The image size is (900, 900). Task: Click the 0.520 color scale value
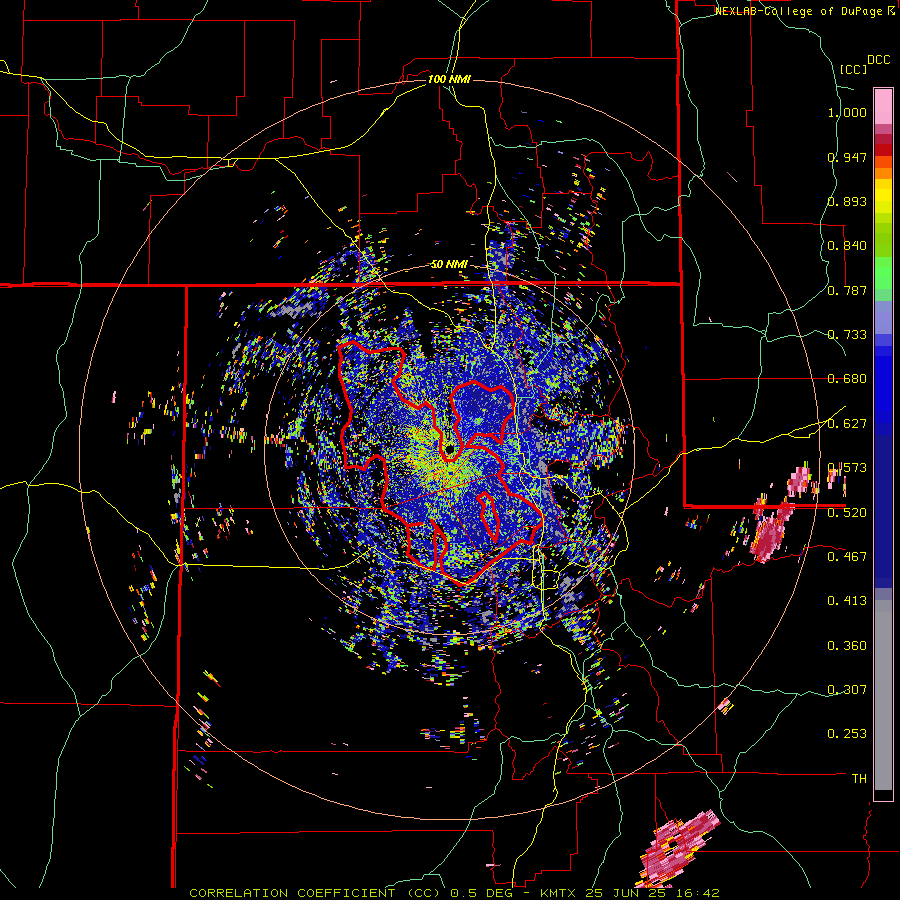pyautogui.click(x=847, y=512)
